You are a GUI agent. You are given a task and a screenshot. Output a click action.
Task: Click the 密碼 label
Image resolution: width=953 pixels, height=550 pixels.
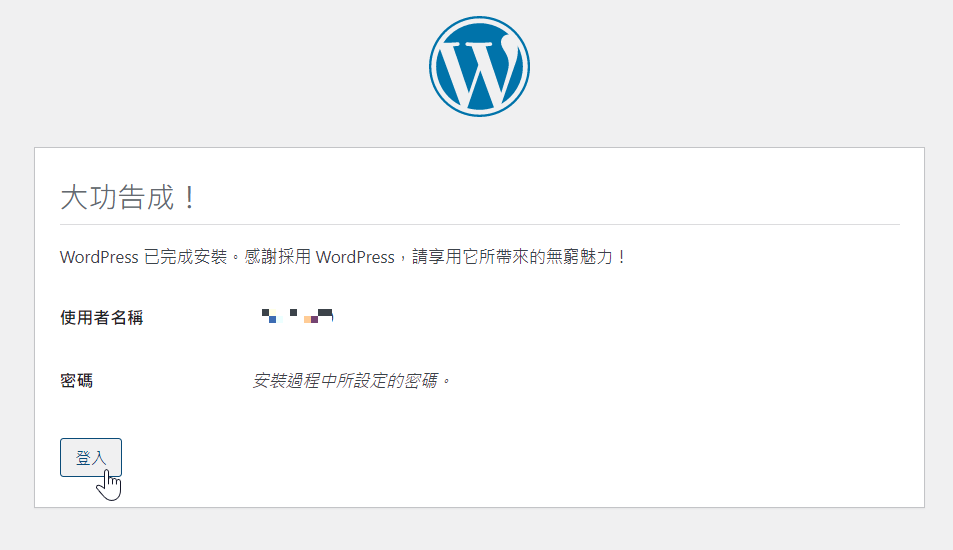[x=77, y=380]
